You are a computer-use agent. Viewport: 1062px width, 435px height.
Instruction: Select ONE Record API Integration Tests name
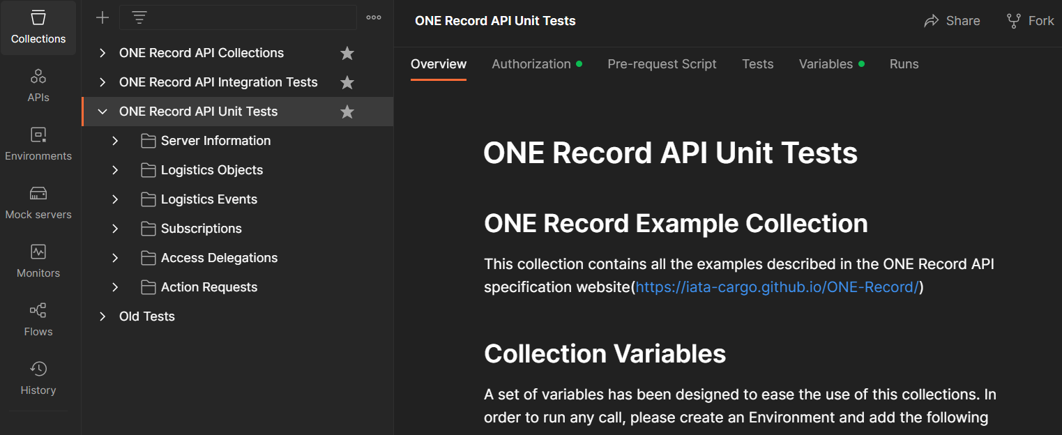tap(218, 82)
